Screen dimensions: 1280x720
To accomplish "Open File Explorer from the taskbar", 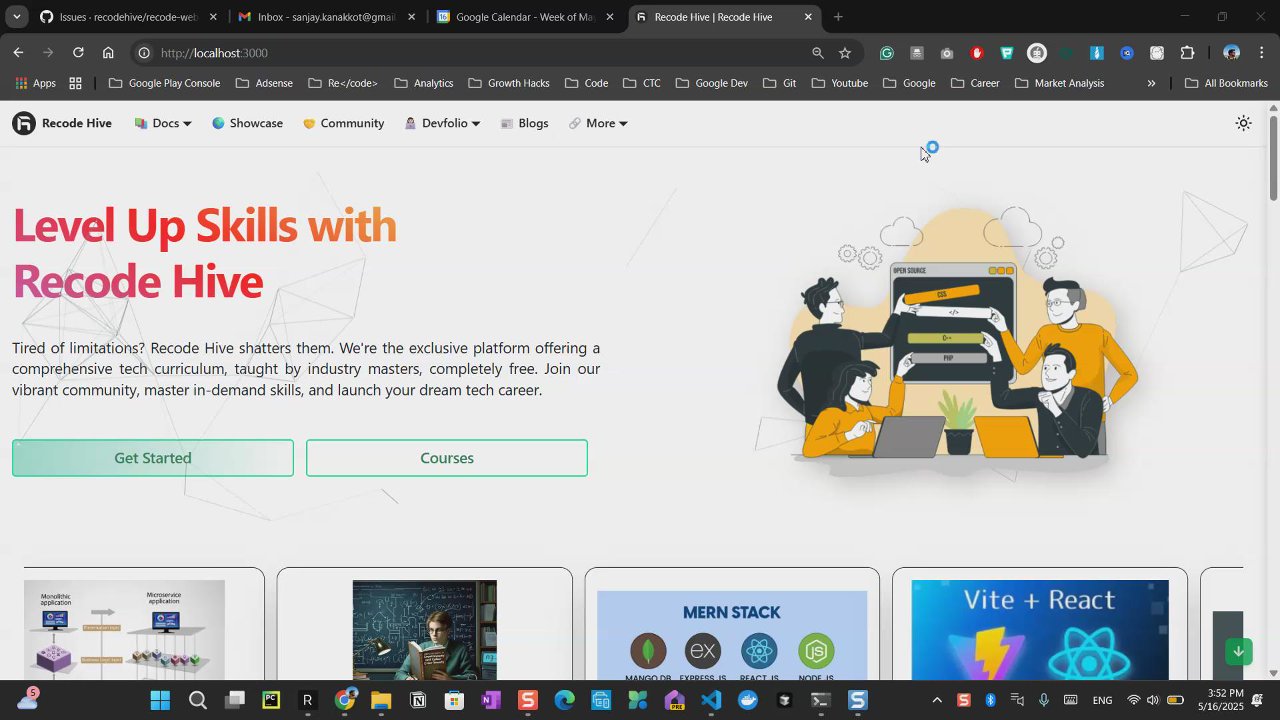I will coord(381,700).
